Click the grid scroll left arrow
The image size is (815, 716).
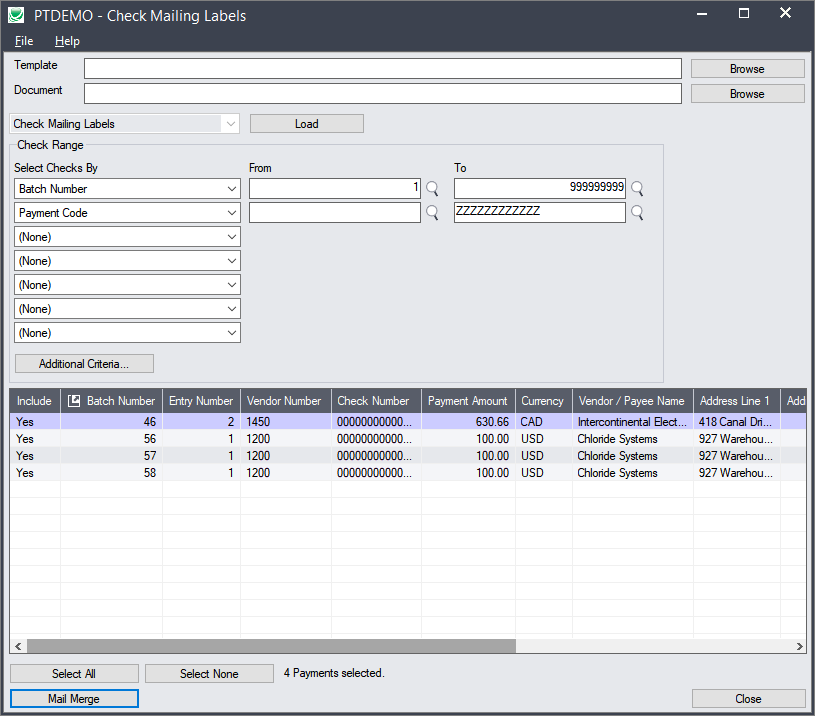coord(18,646)
